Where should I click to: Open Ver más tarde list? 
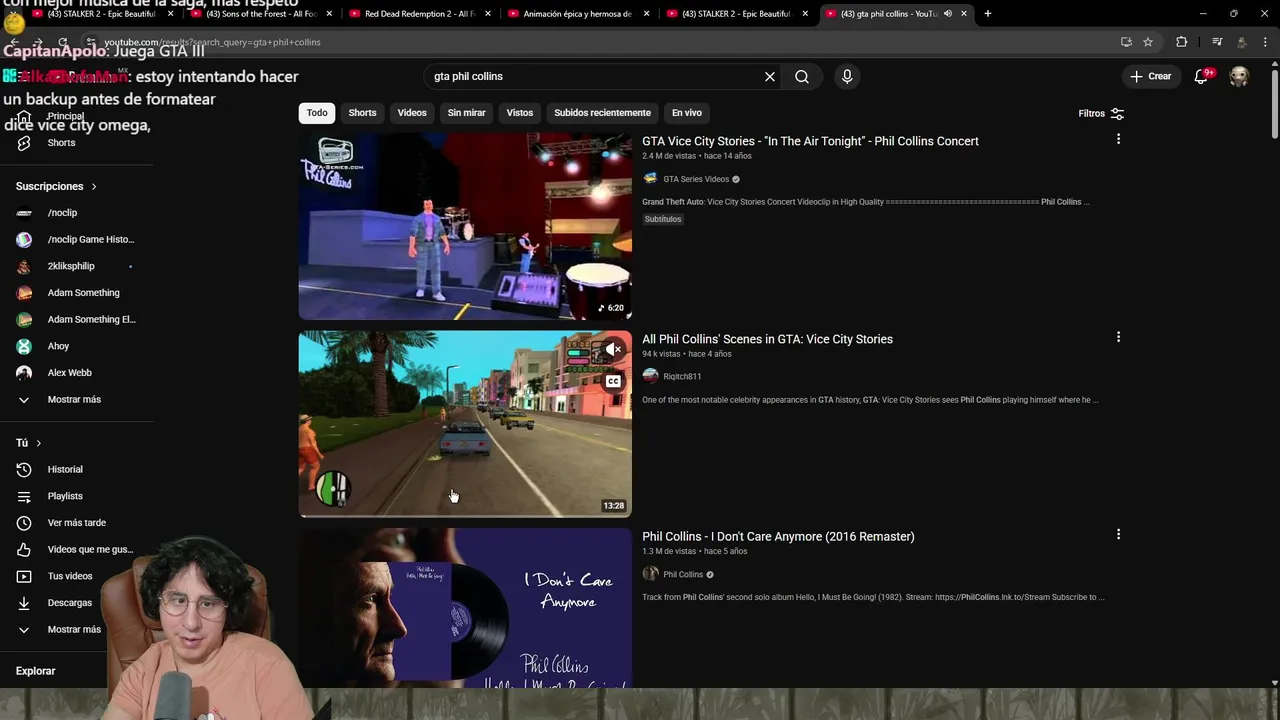coord(75,523)
